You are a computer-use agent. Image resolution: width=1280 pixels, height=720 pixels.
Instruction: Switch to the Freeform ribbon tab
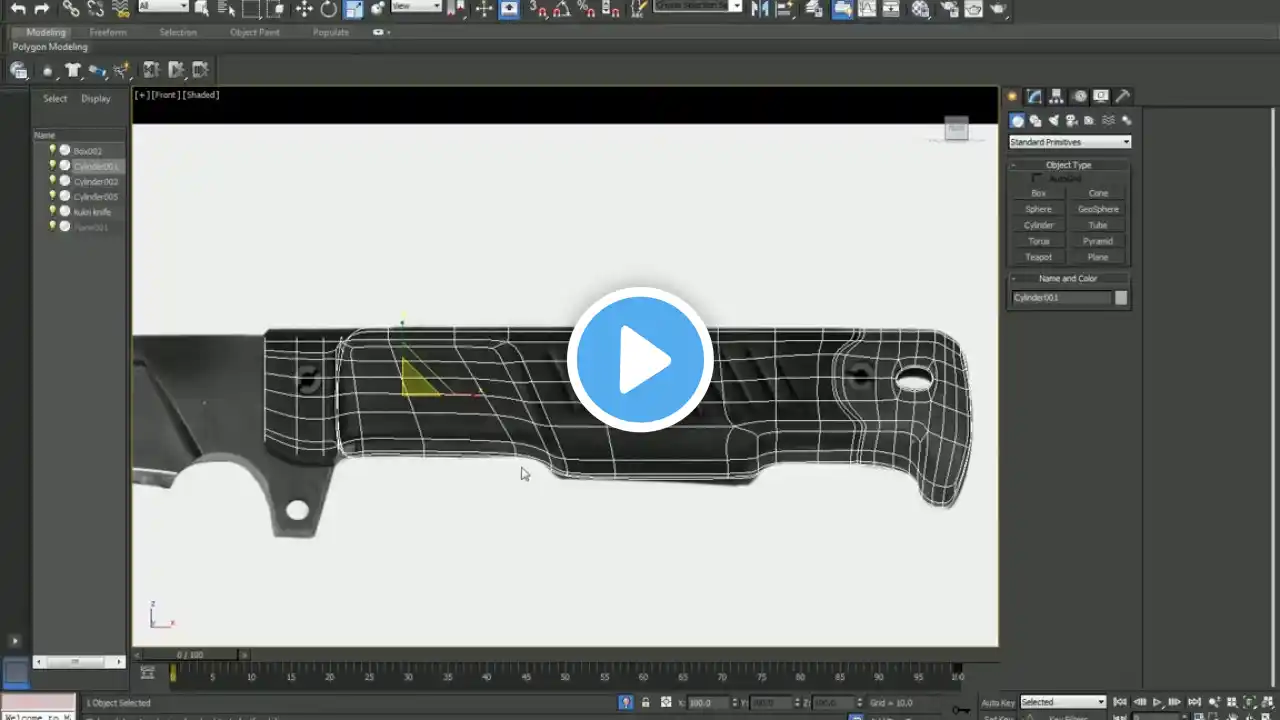[x=108, y=32]
